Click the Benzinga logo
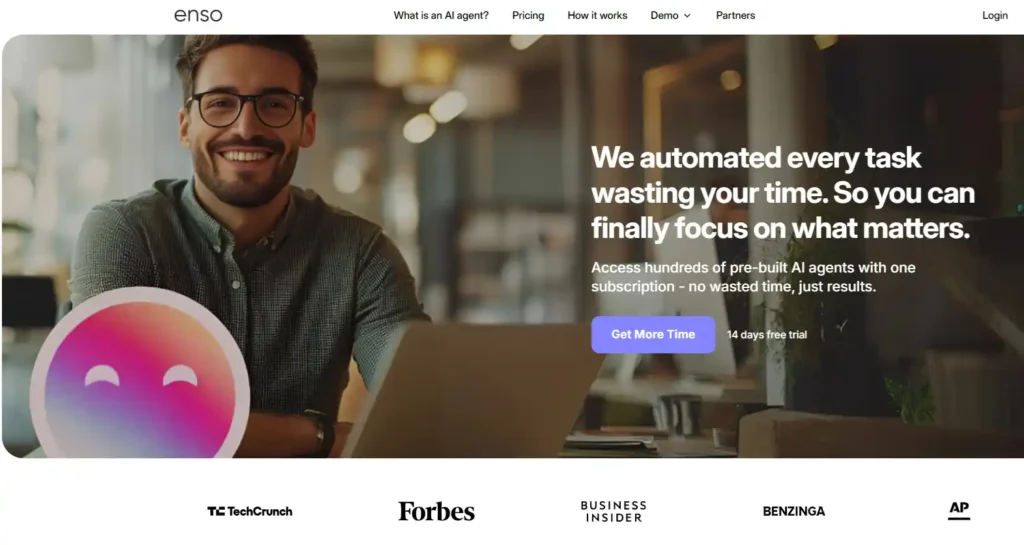The height and width of the screenshot is (545, 1024). pyautogui.click(x=793, y=511)
